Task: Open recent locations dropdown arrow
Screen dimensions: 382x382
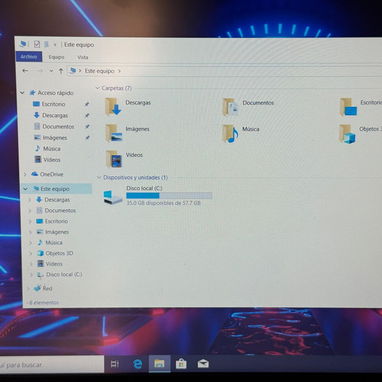Action: 51,71
